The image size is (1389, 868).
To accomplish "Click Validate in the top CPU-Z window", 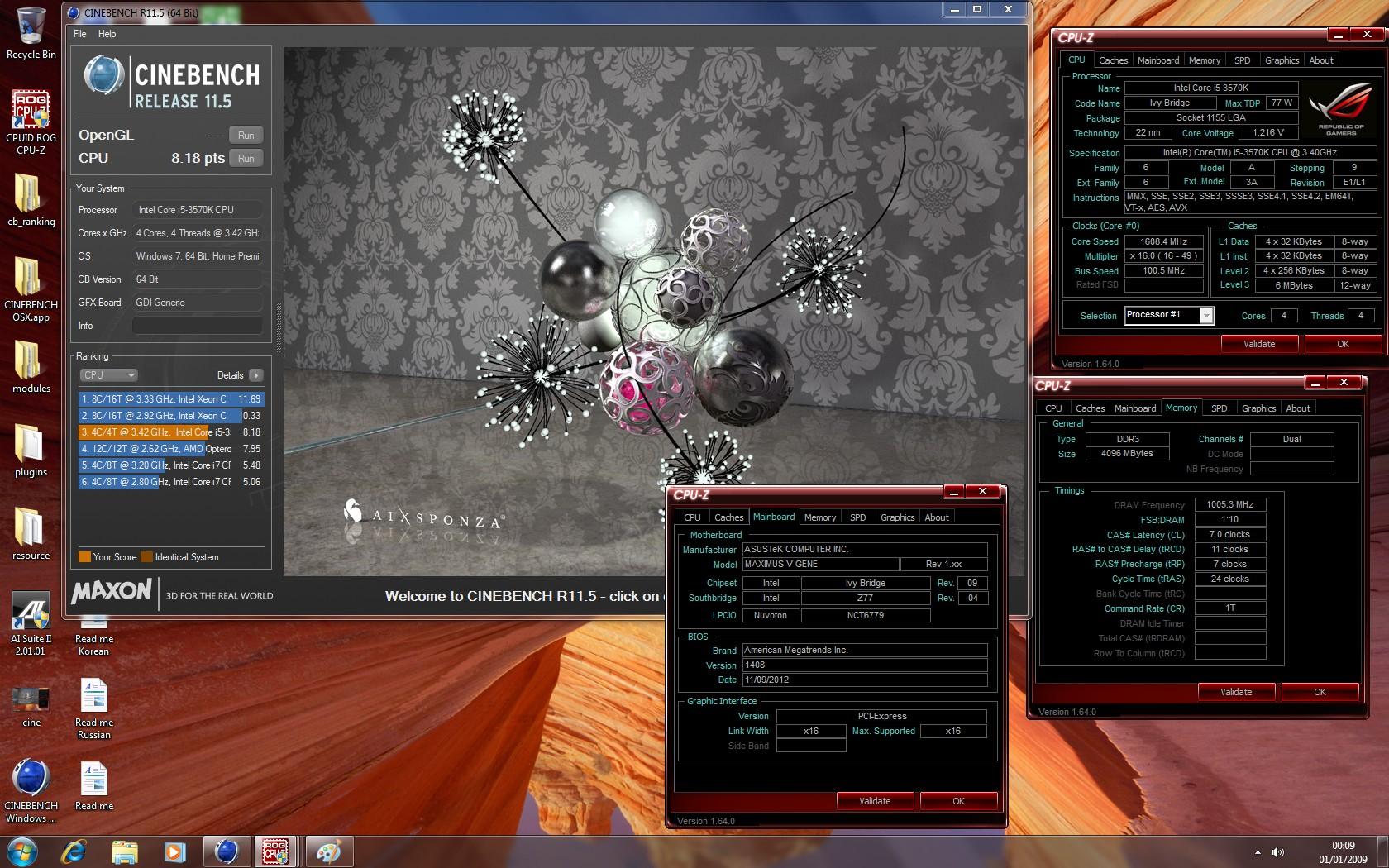I will [x=1259, y=344].
